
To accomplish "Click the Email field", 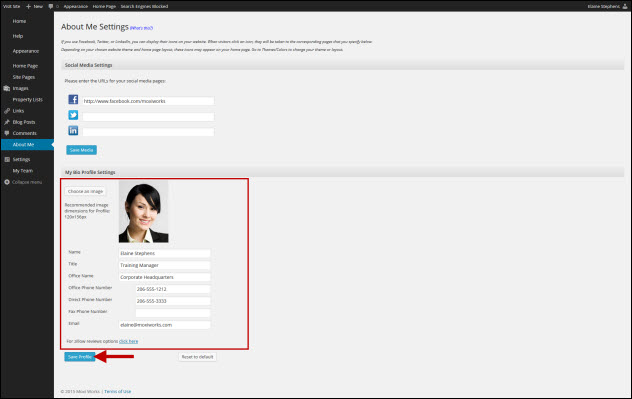I will coord(164,324).
